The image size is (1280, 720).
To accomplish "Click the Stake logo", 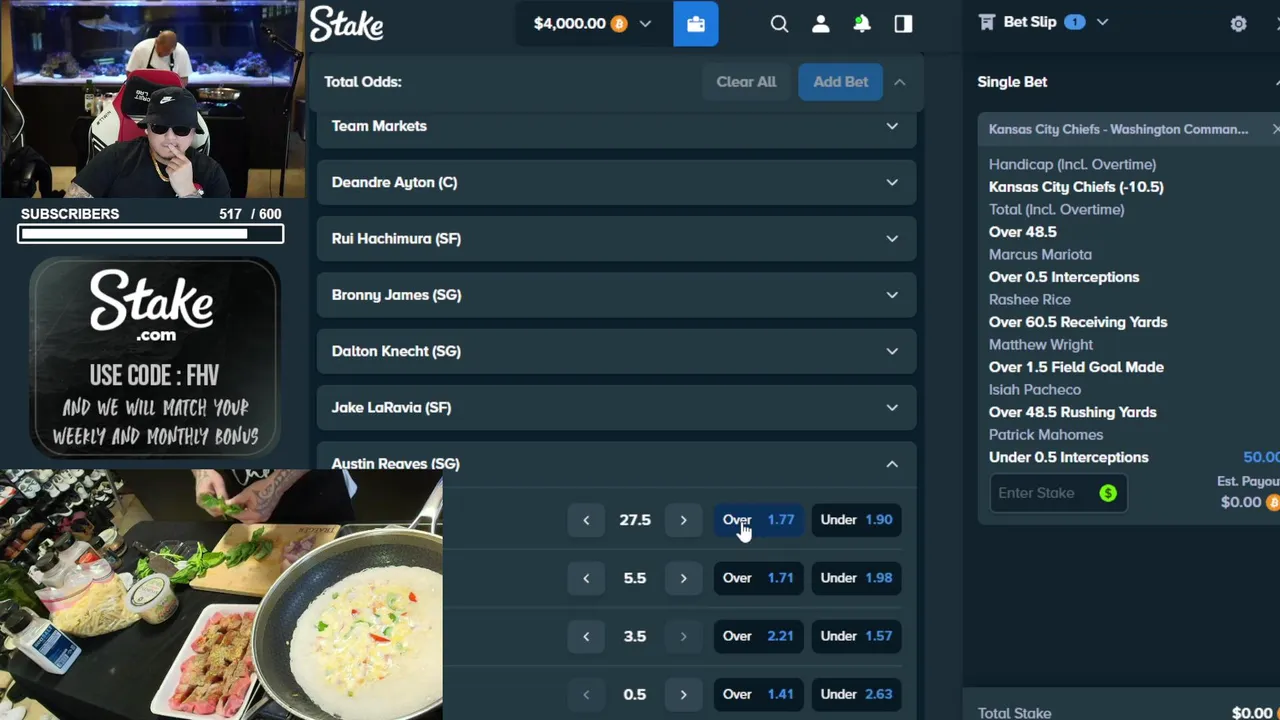I will pos(346,24).
